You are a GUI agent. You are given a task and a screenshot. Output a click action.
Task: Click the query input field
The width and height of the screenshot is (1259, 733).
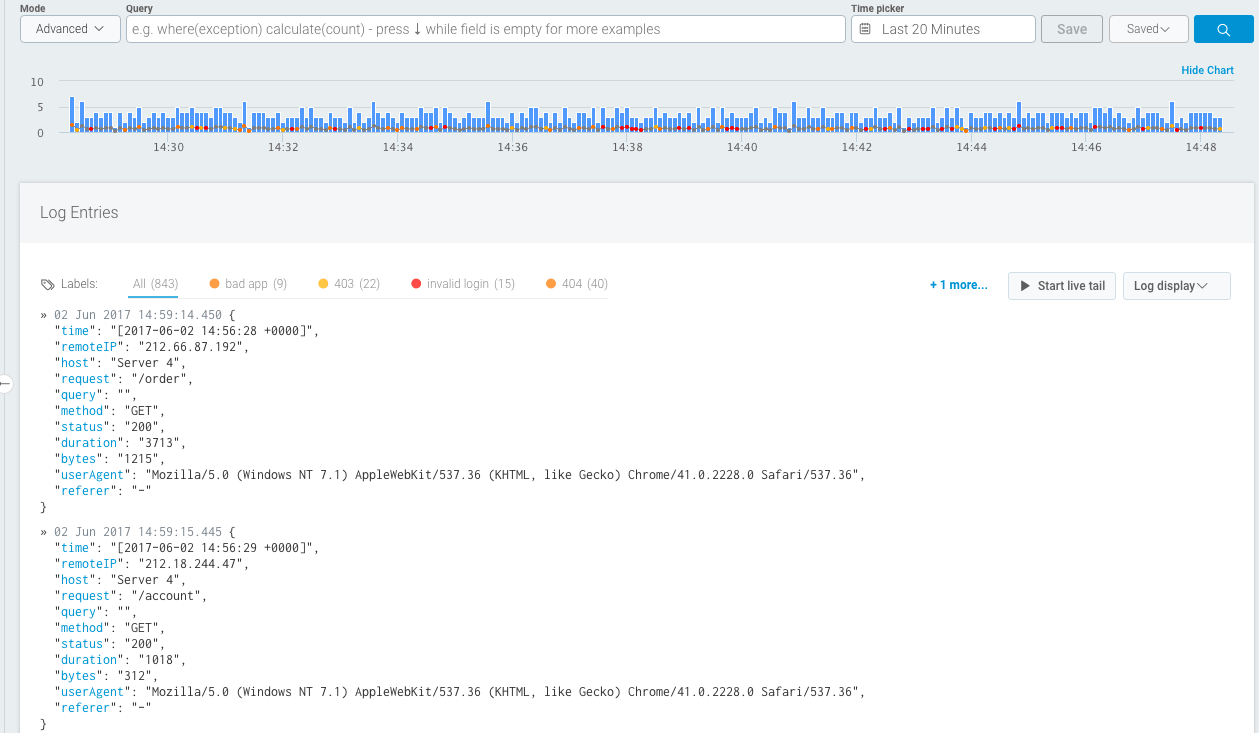click(485, 29)
